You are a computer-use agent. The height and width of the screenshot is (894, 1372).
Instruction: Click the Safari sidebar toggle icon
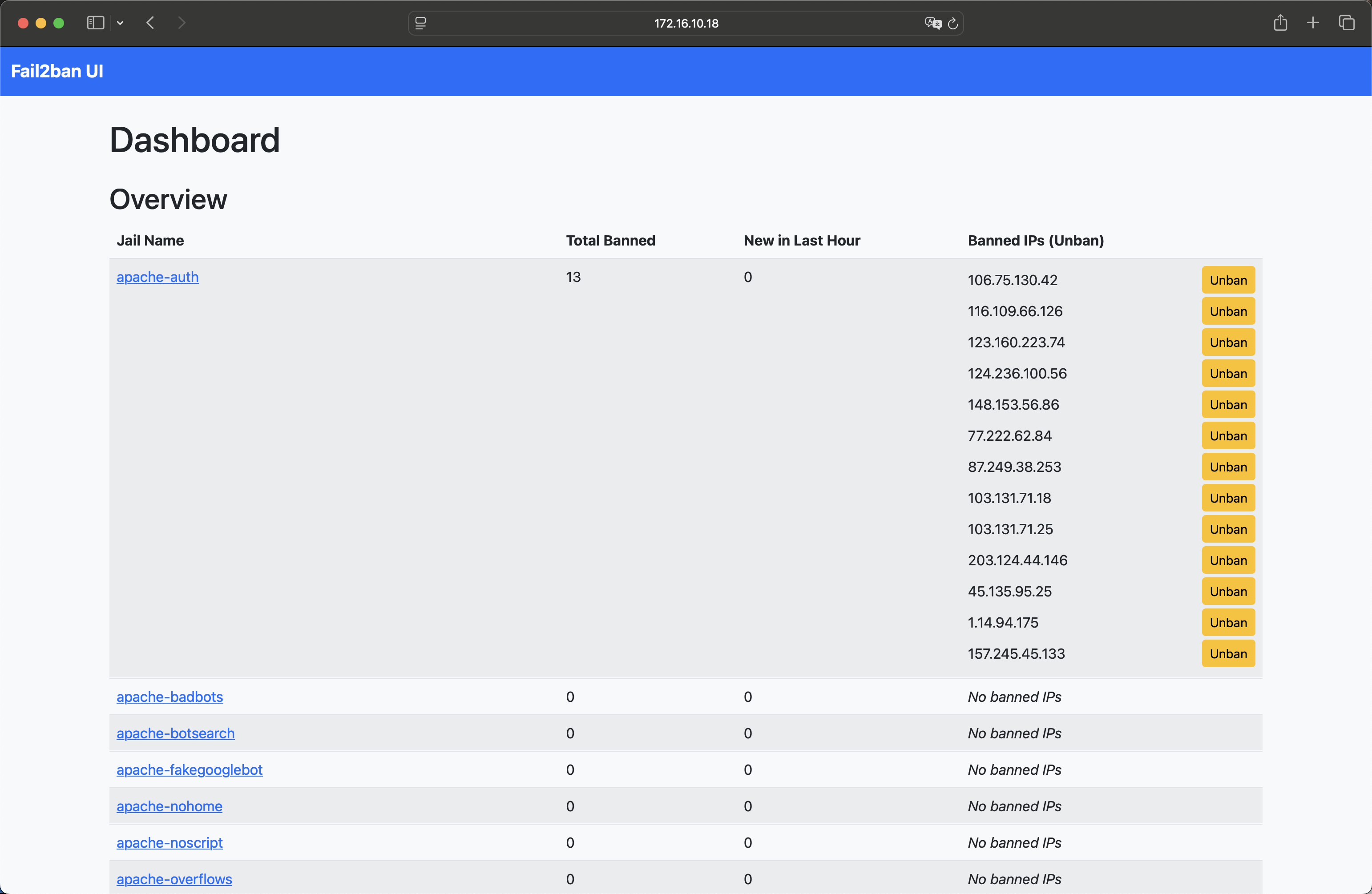(x=95, y=23)
